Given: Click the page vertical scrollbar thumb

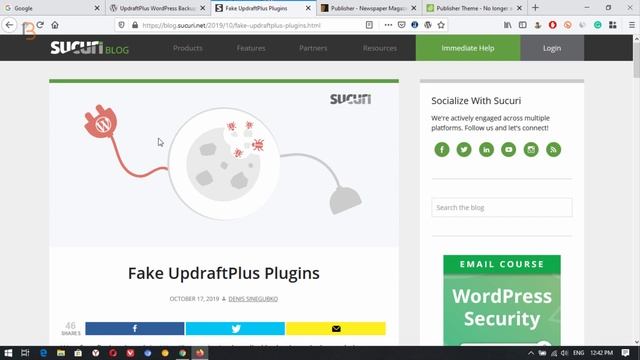Looking at the screenshot, I should (x=636, y=60).
